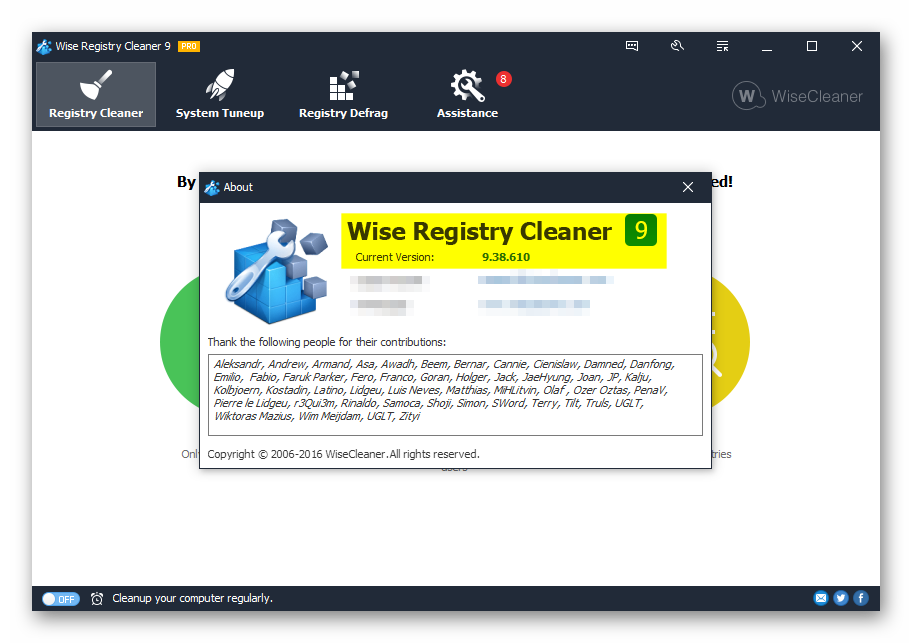Open the email contact icon
The image size is (912, 643).
pyautogui.click(x=821, y=598)
